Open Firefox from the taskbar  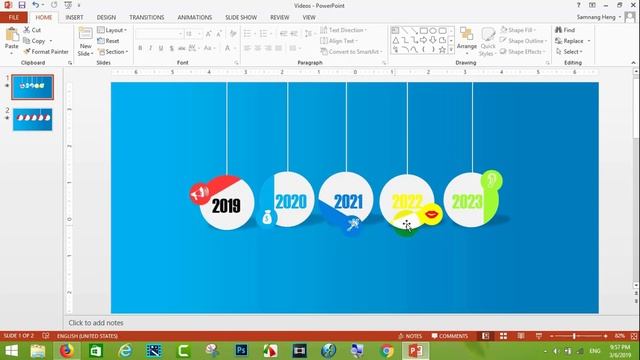pos(67,351)
